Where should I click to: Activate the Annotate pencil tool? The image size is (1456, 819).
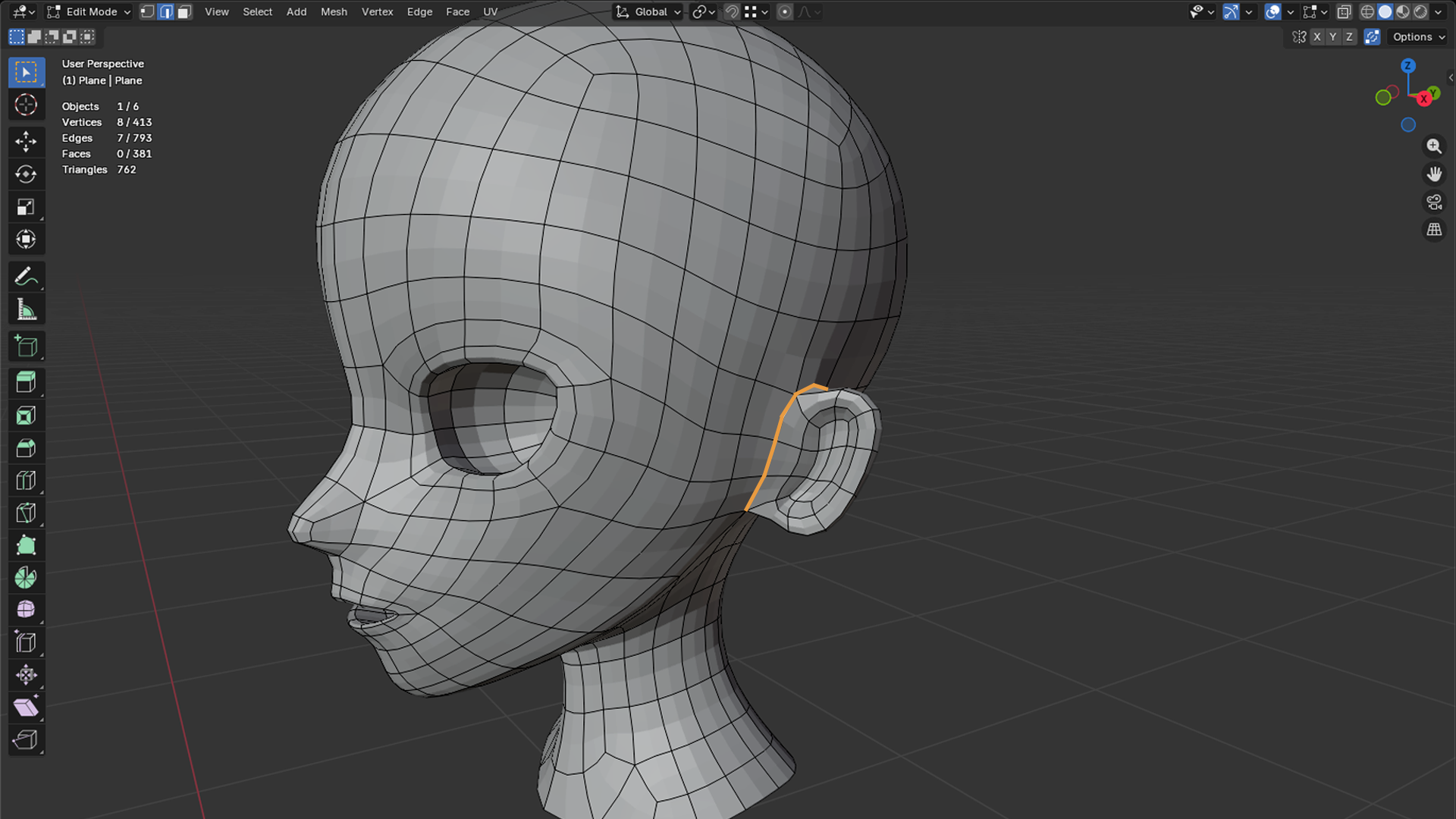(26, 277)
